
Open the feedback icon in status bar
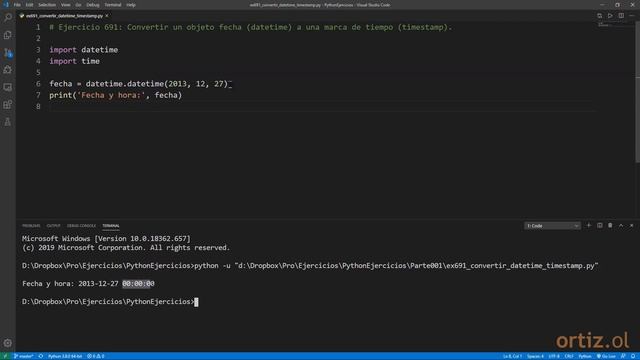623,356
